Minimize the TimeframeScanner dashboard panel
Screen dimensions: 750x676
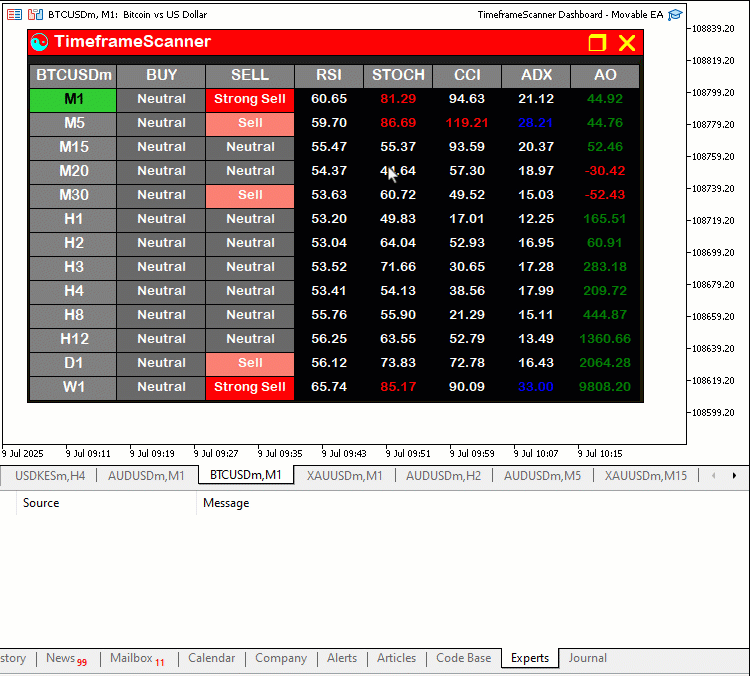pos(597,43)
